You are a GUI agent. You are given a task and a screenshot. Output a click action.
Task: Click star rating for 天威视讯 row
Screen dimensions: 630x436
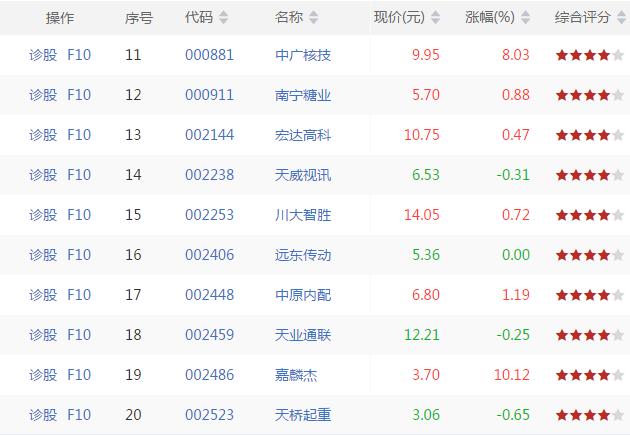click(589, 175)
